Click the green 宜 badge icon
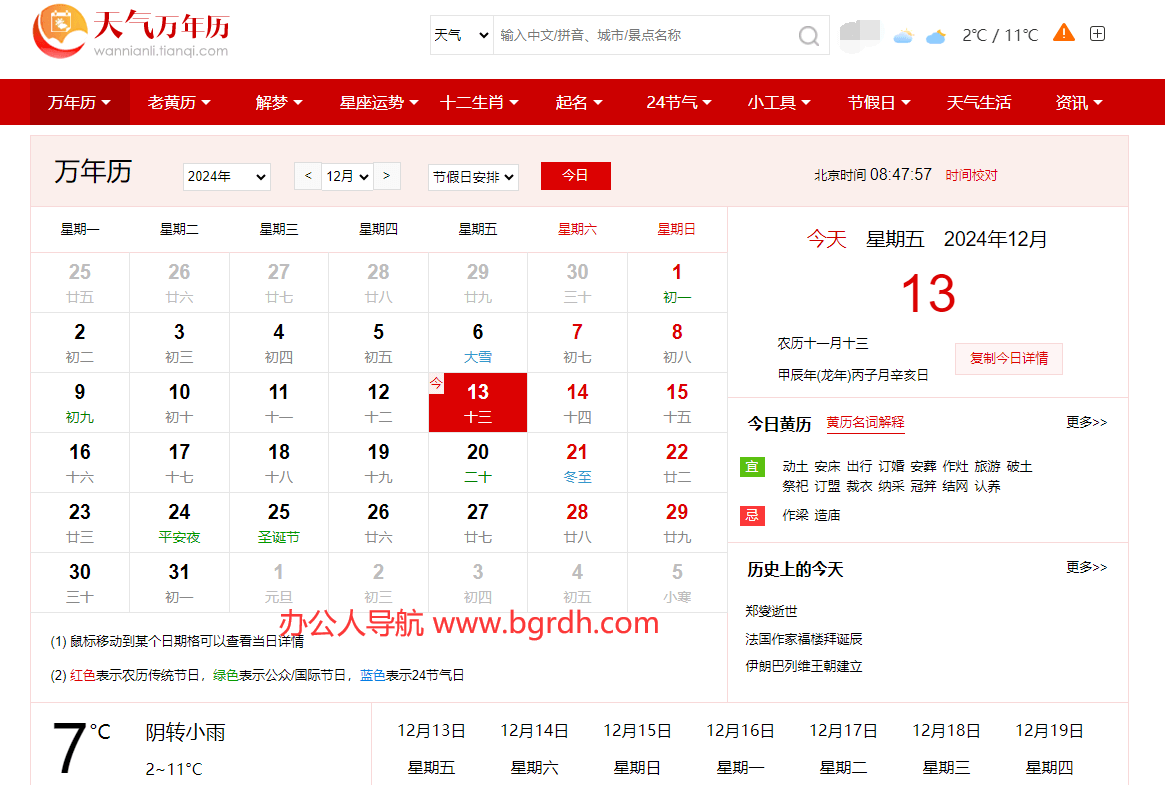Image resolution: width=1165 pixels, height=785 pixels. pos(752,467)
